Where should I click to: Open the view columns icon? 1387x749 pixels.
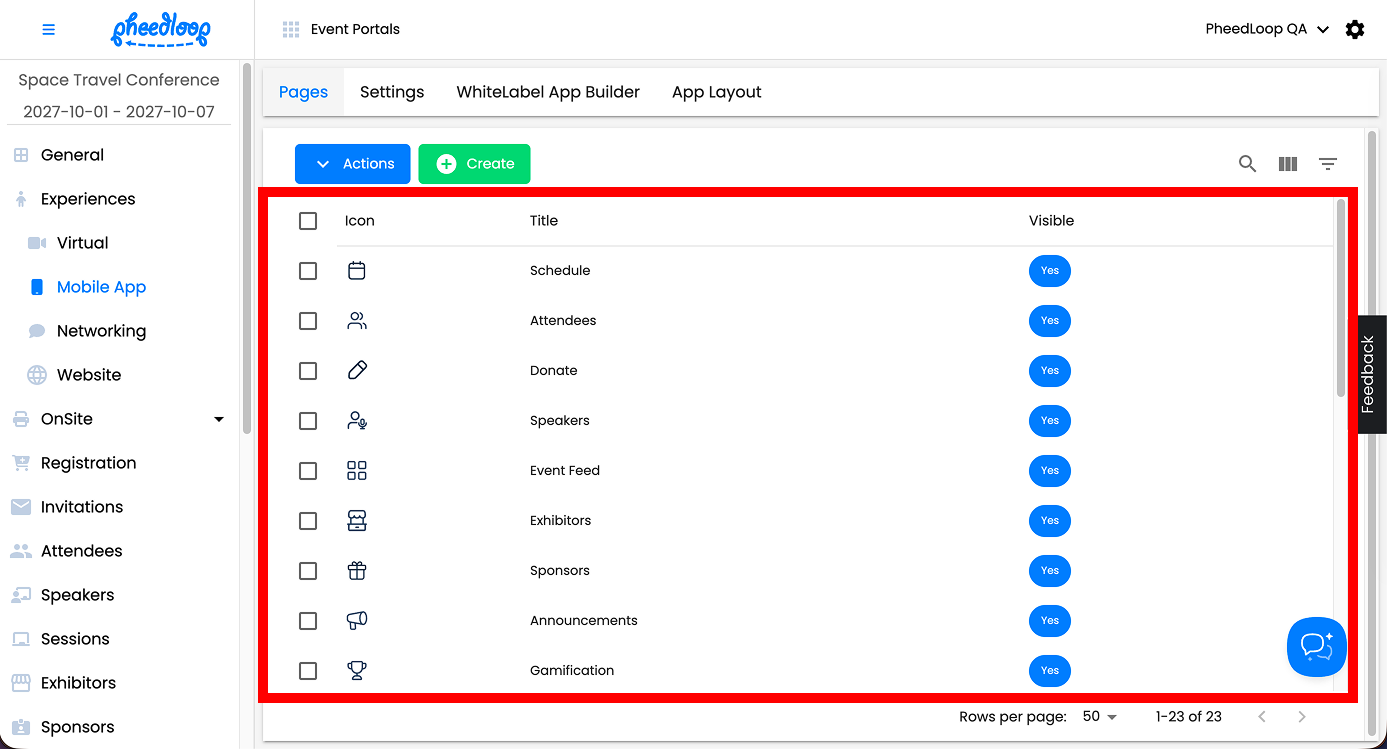pyautogui.click(x=1288, y=164)
